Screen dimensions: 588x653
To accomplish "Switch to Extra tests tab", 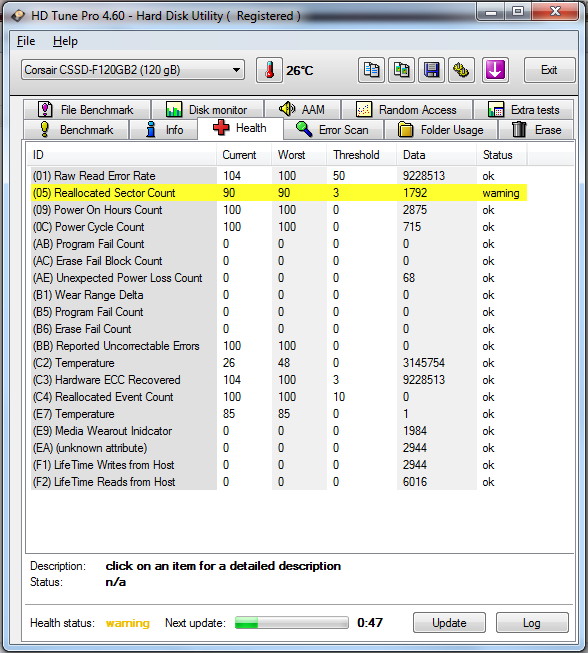I will [523, 110].
